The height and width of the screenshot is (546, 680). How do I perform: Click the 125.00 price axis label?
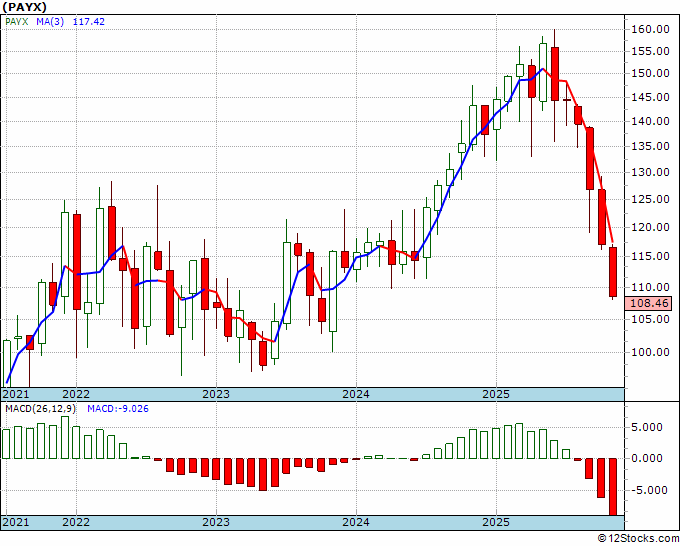pyautogui.click(x=649, y=199)
